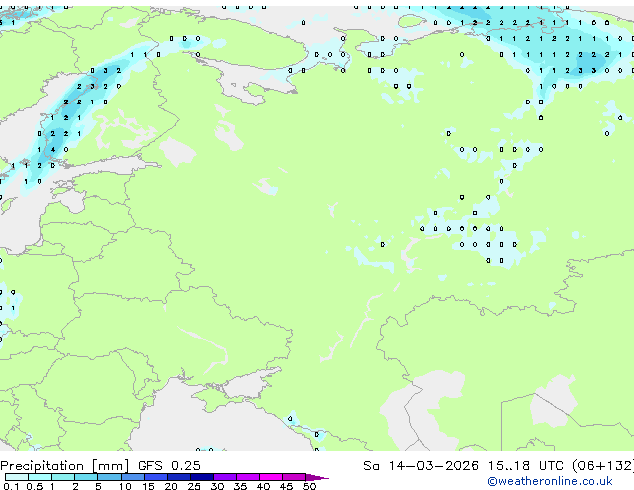Click the '(06+132' forecast run text

click(x=602, y=466)
